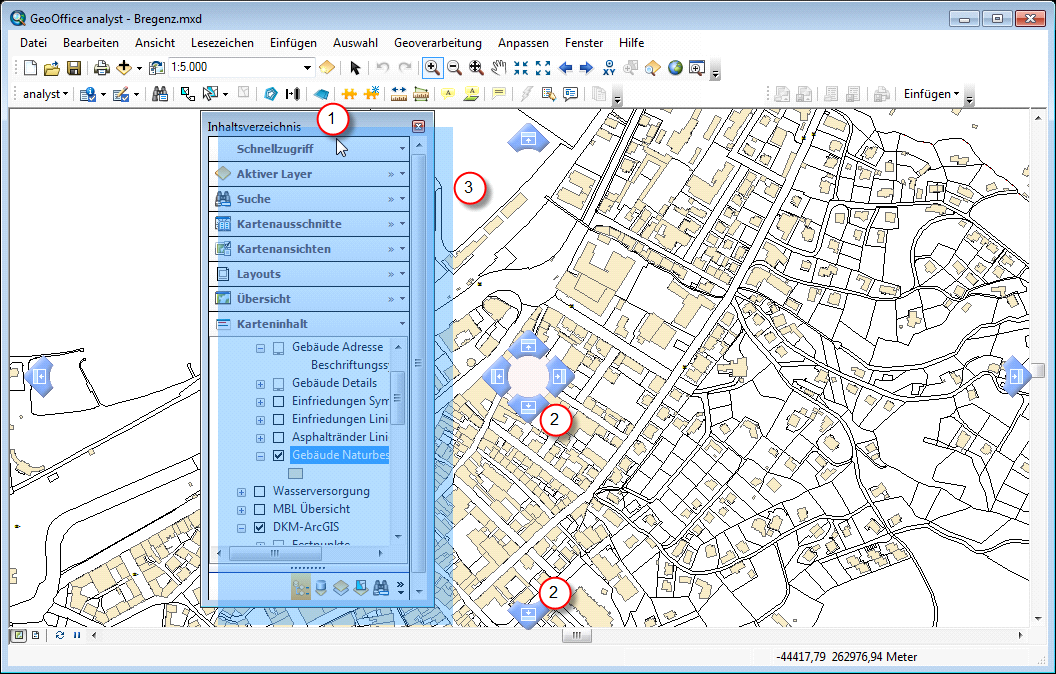Enable the Wasserversorgung layer checkbox
The height and width of the screenshot is (674, 1056).
pyautogui.click(x=260, y=492)
